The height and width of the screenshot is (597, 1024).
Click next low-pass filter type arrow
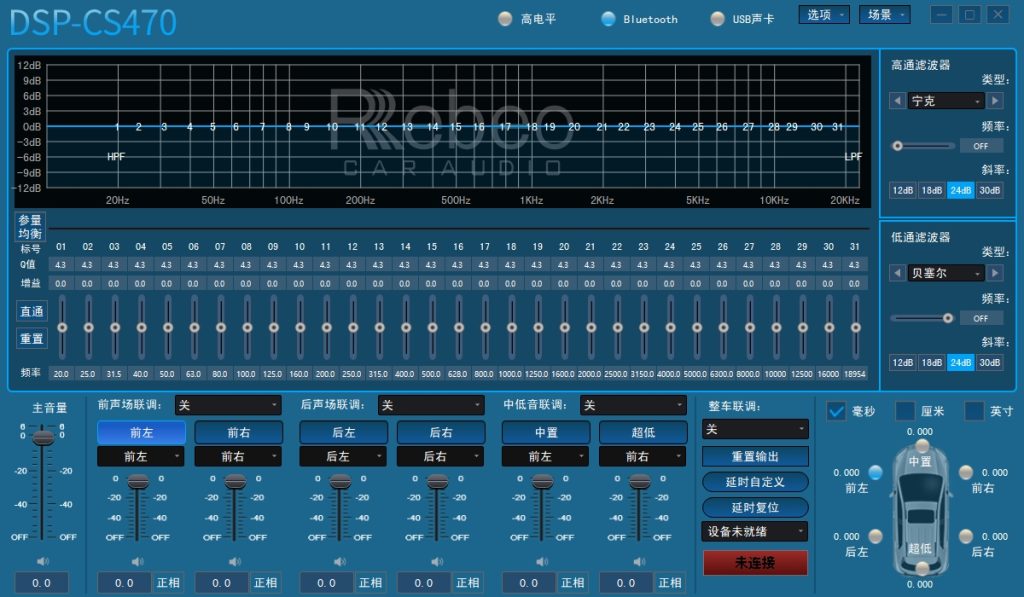pyautogui.click(x=995, y=273)
